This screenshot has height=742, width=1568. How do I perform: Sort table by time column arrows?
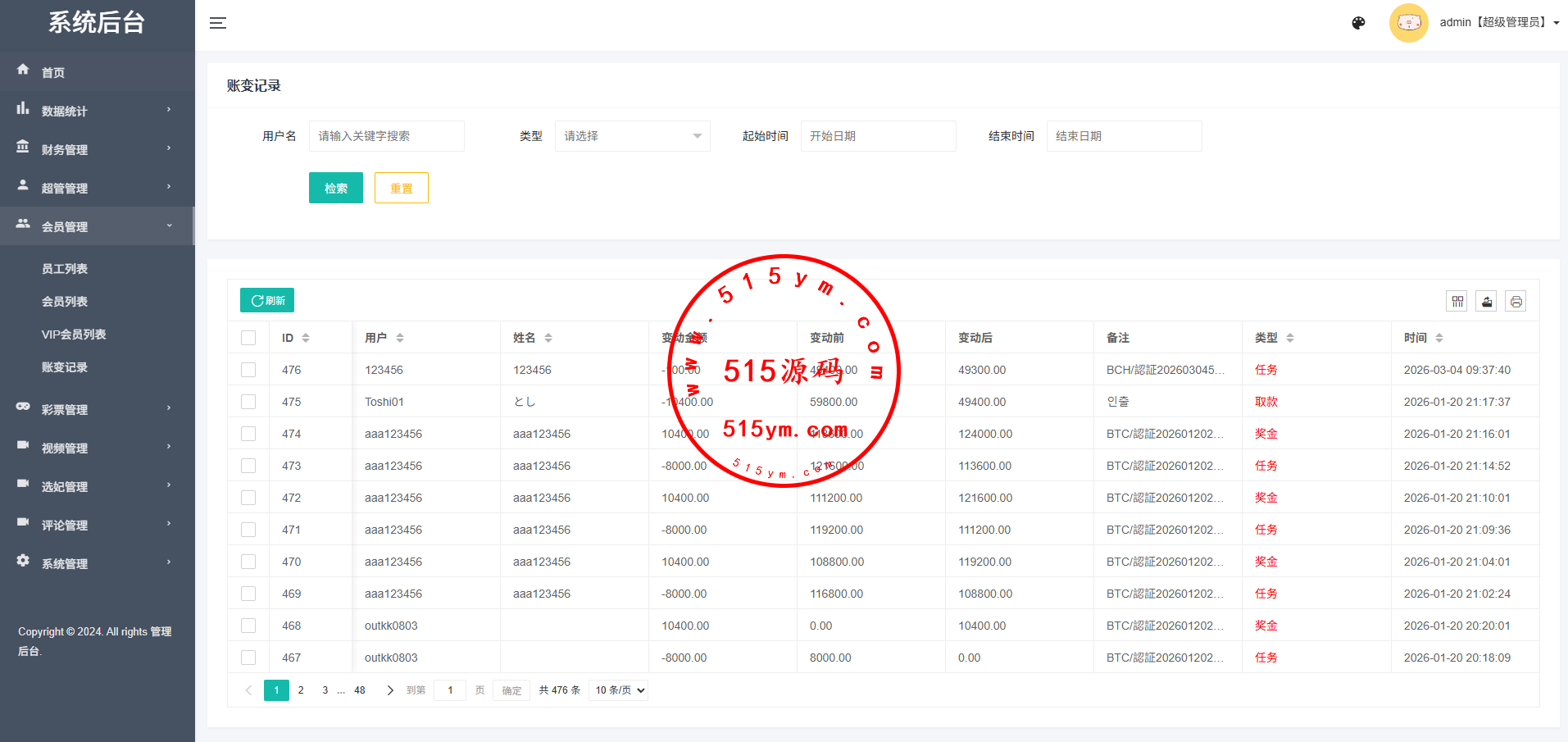pos(1439,338)
